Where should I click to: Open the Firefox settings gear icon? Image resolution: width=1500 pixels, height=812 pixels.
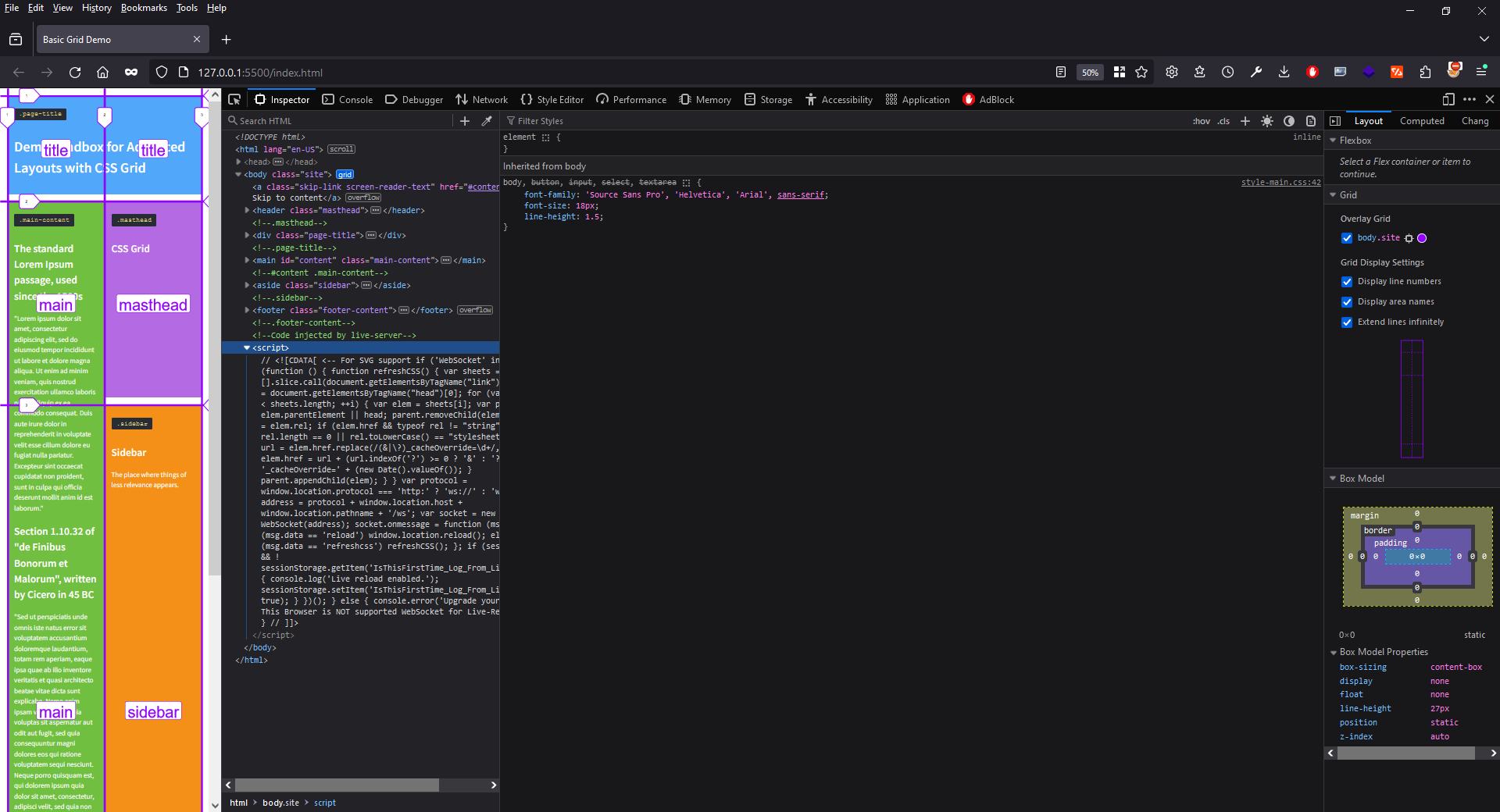[x=1172, y=72]
